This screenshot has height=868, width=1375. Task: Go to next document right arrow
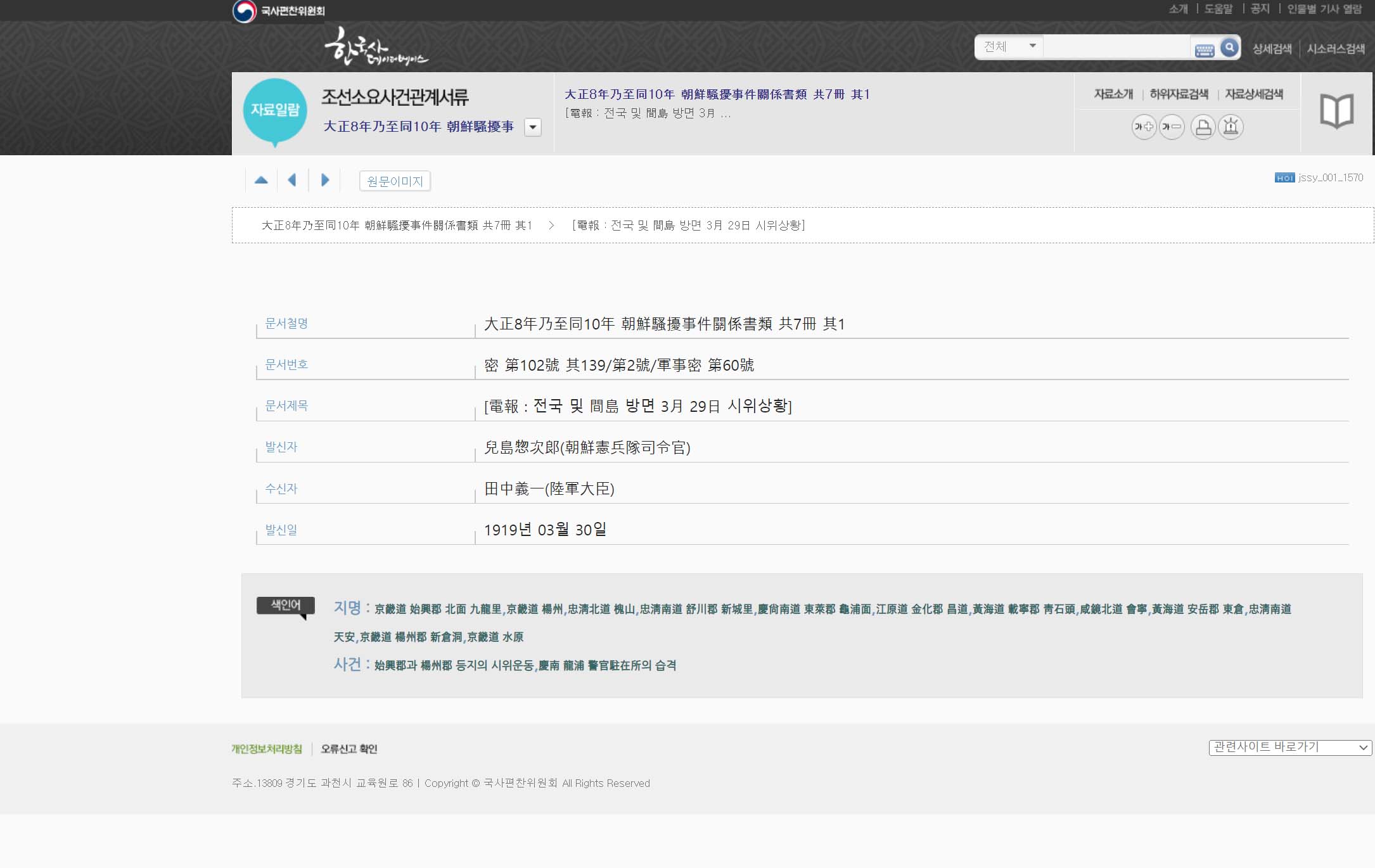[x=325, y=181]
